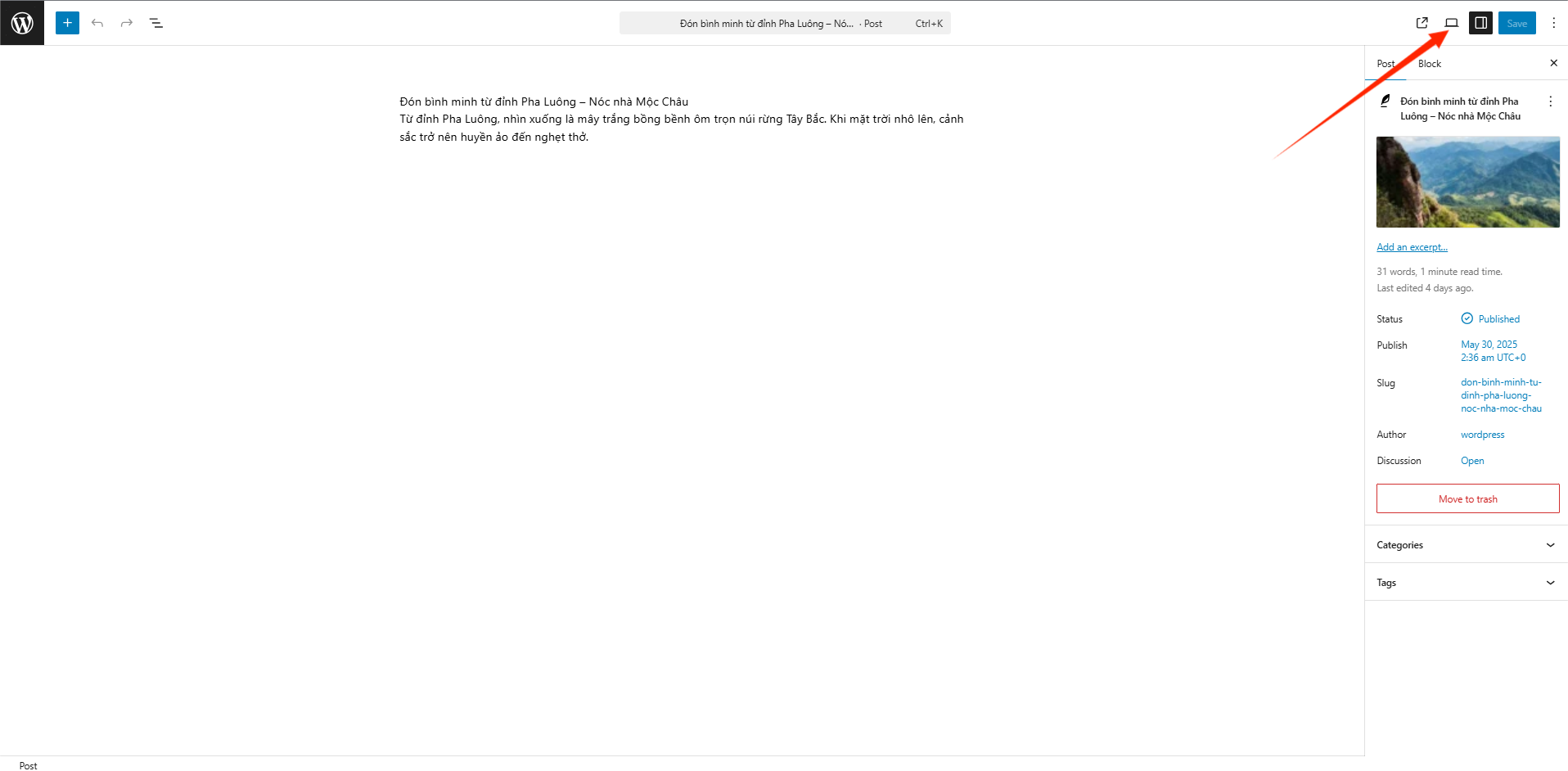Click the WordPress logo to exit editor

click(22, 23)
